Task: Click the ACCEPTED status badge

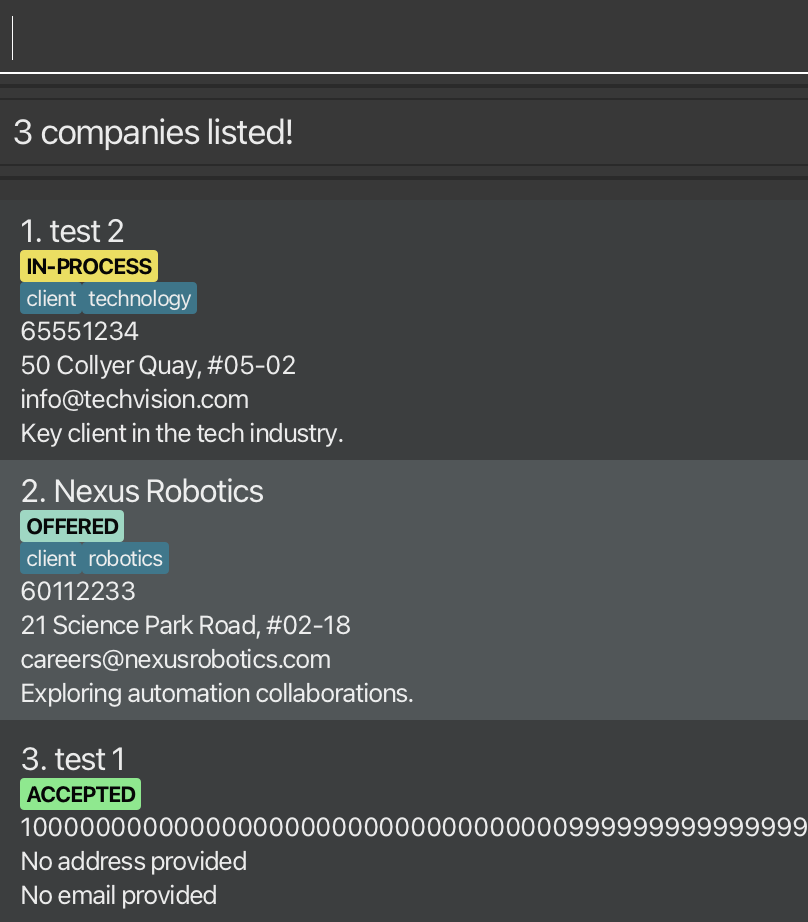Action: [81, 794]
